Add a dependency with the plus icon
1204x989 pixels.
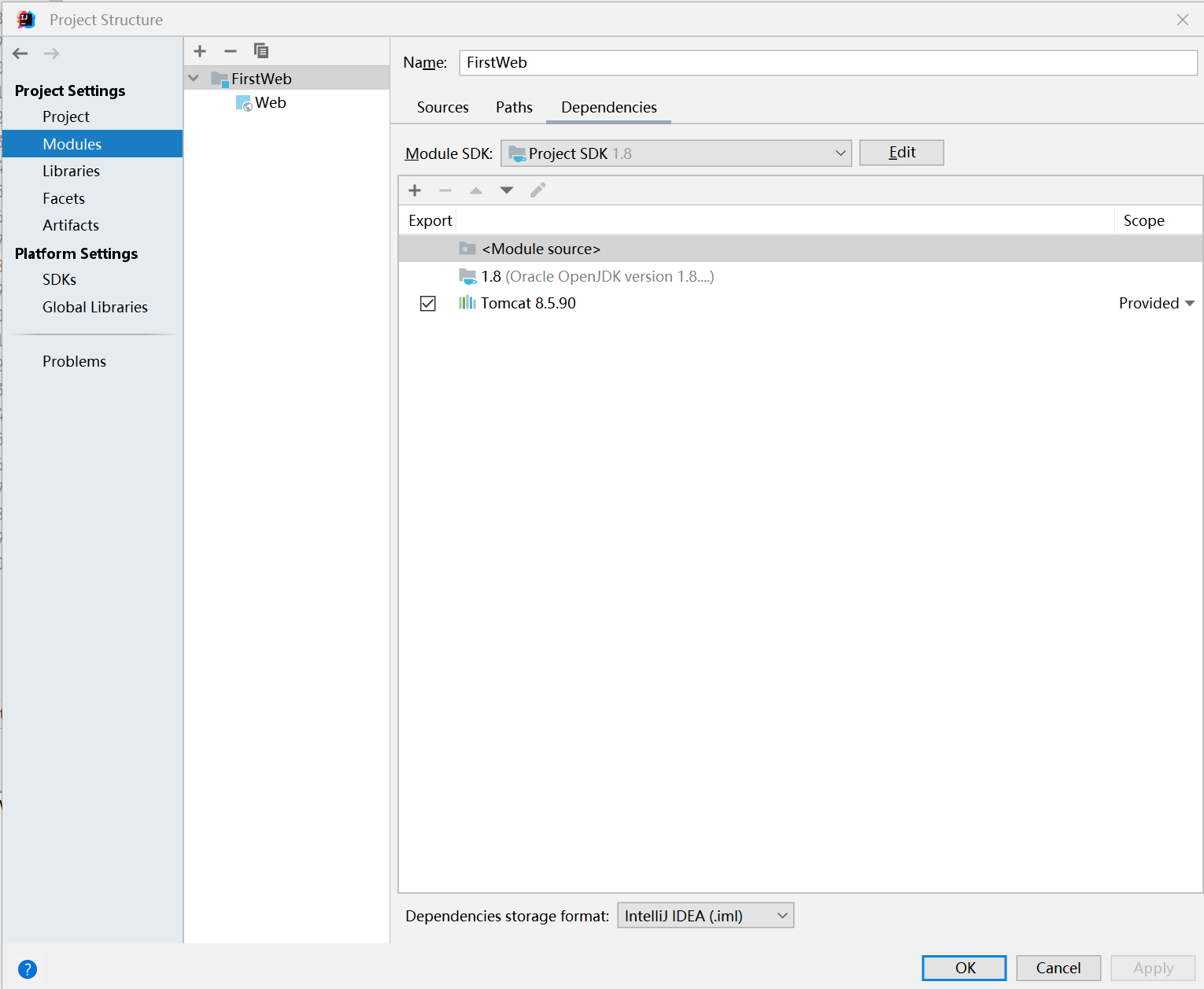[x=415, y=190]
